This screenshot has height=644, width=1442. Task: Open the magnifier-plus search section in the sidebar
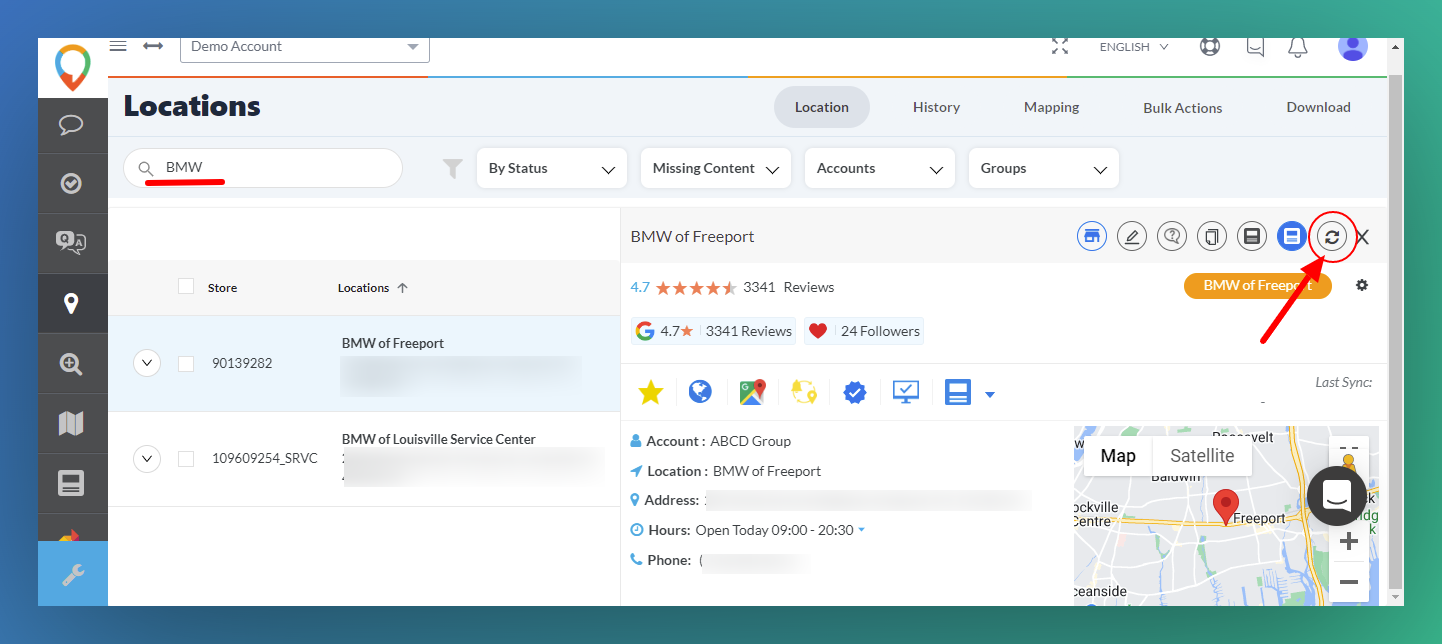71,364
